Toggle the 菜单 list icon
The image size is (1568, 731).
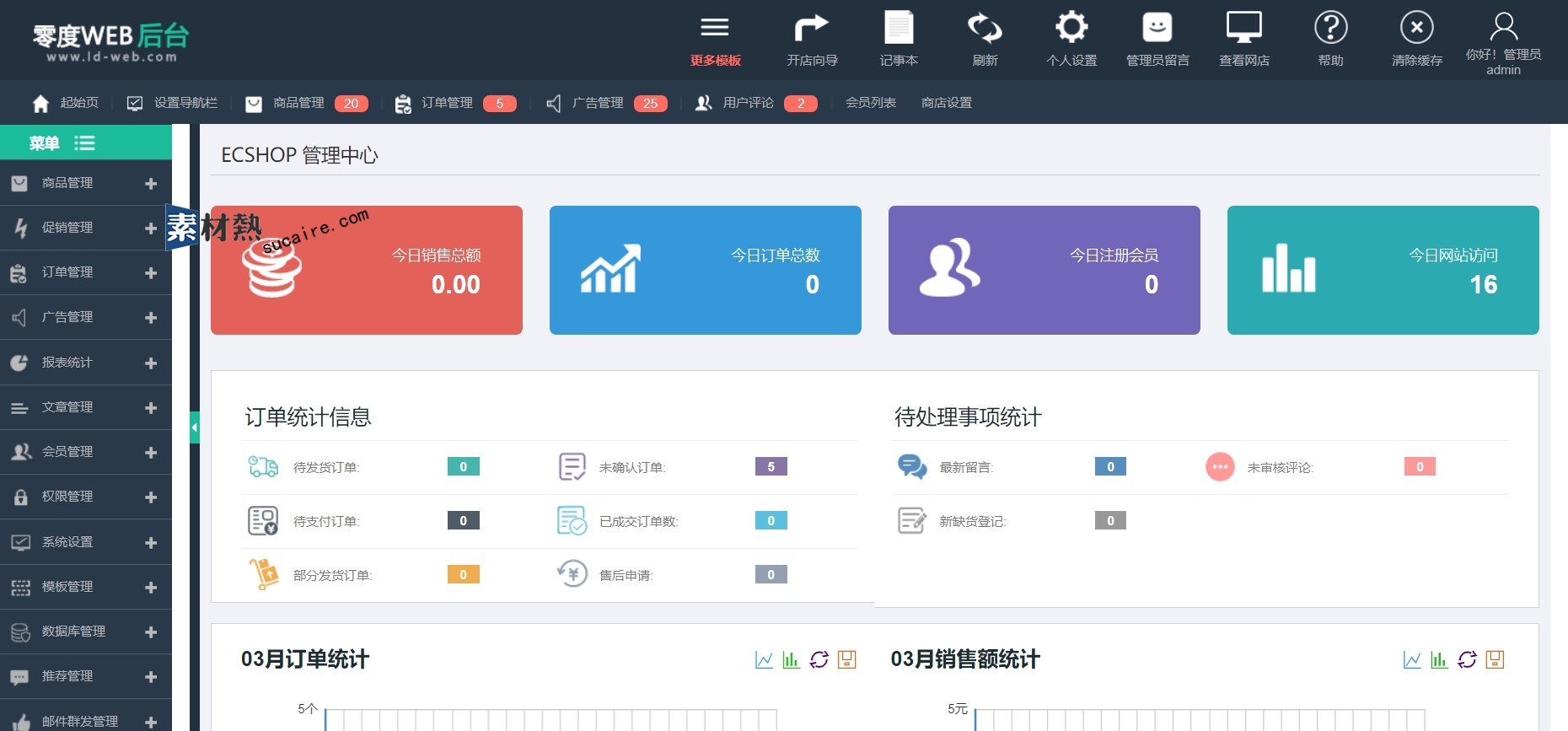(84, 142)
